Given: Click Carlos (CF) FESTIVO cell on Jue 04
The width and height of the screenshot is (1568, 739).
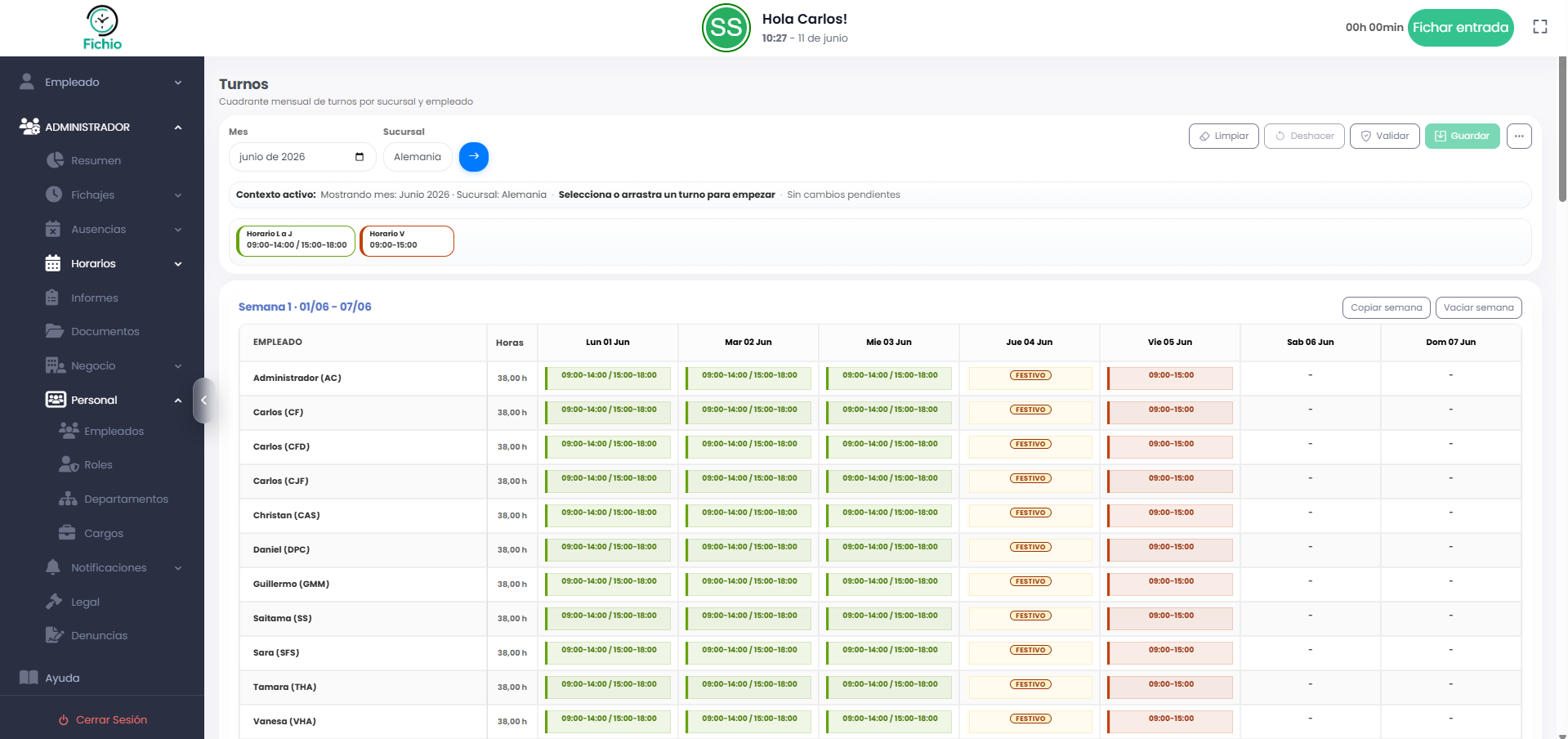Looking at the screenshot, I should click(1030, 412).
